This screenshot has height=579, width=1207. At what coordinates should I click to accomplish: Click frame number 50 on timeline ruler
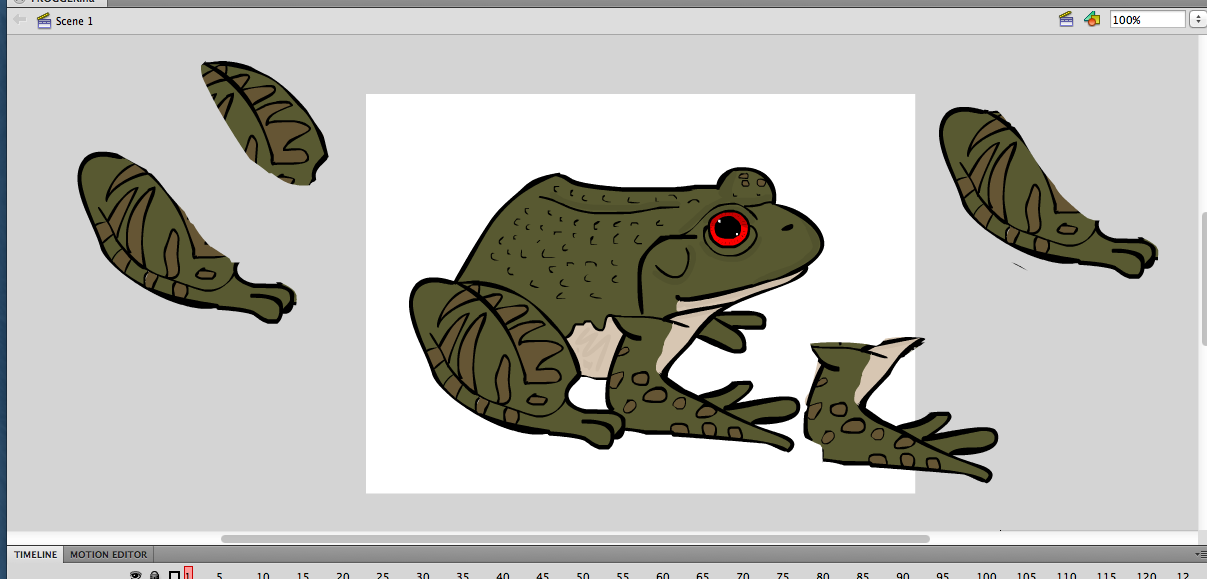(583, 575)
